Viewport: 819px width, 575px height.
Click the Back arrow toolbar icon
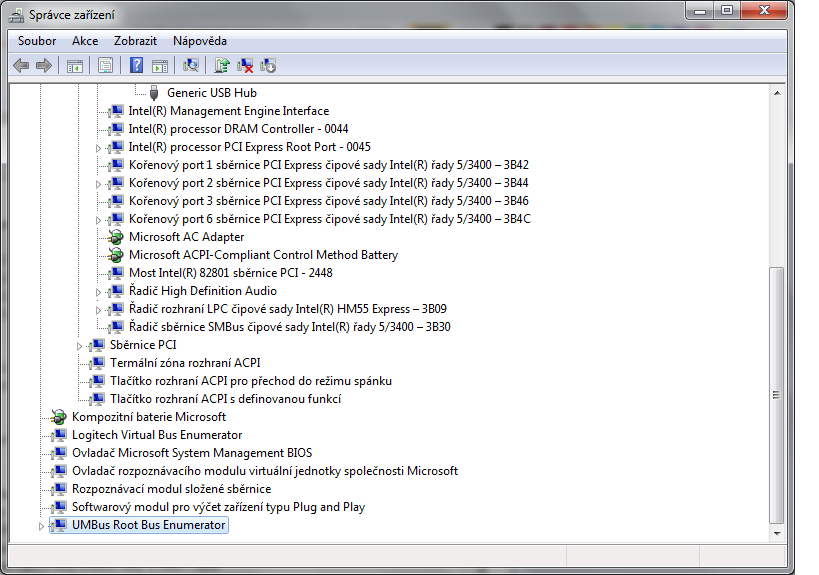pyautogui.click(x=21, y=65)
